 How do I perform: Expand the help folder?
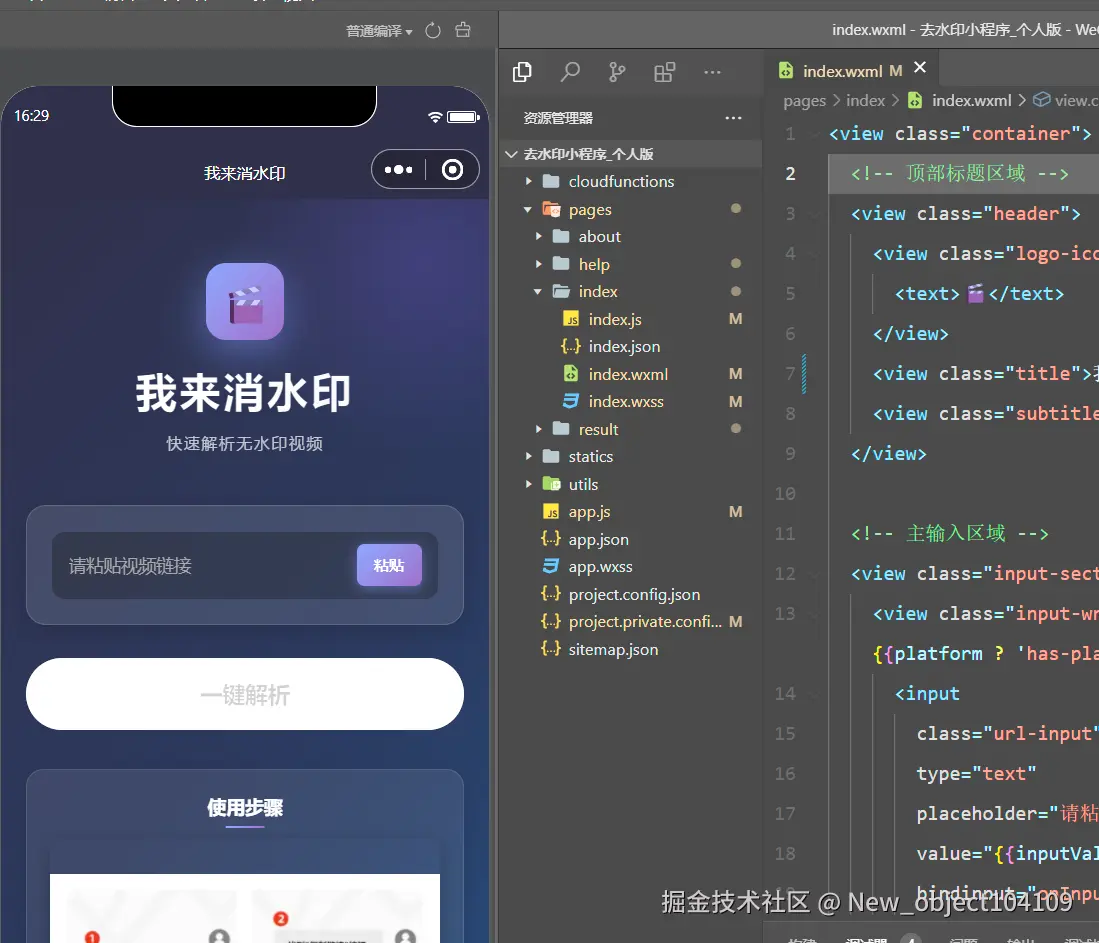538,264
